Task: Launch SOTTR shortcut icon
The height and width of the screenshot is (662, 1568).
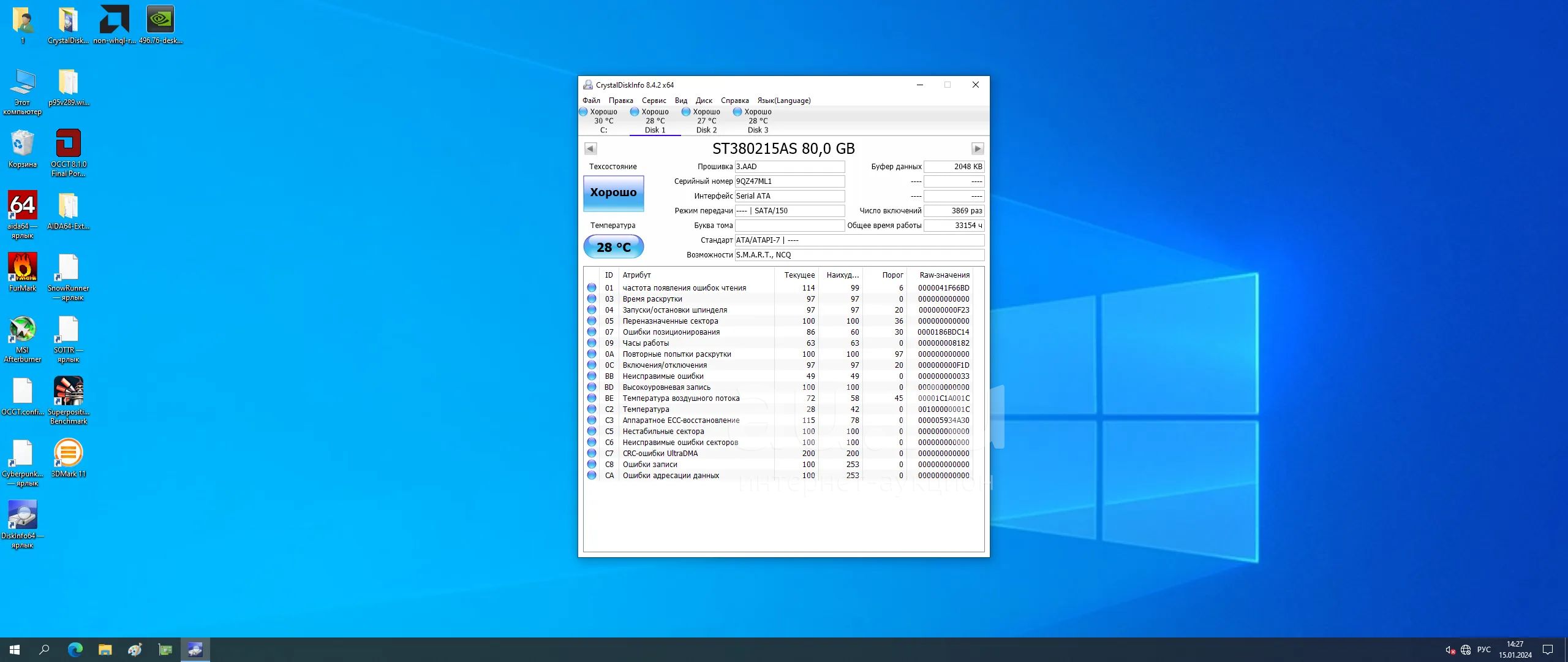Action: pyautogui.click(x=69, y=339)
